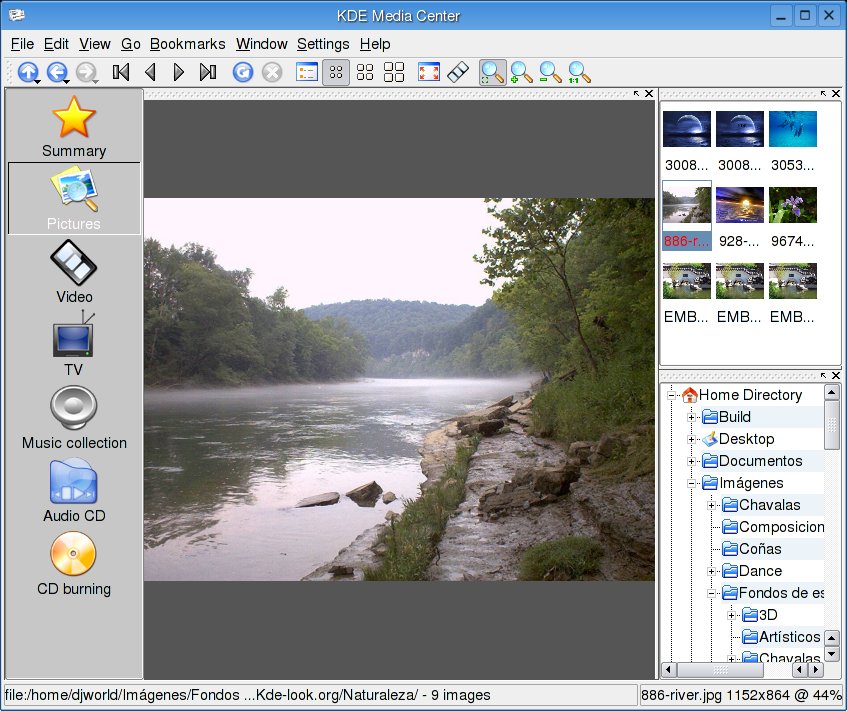847x711 pixels.
Task: Switch to detailed list view icon
Action: 307,72
